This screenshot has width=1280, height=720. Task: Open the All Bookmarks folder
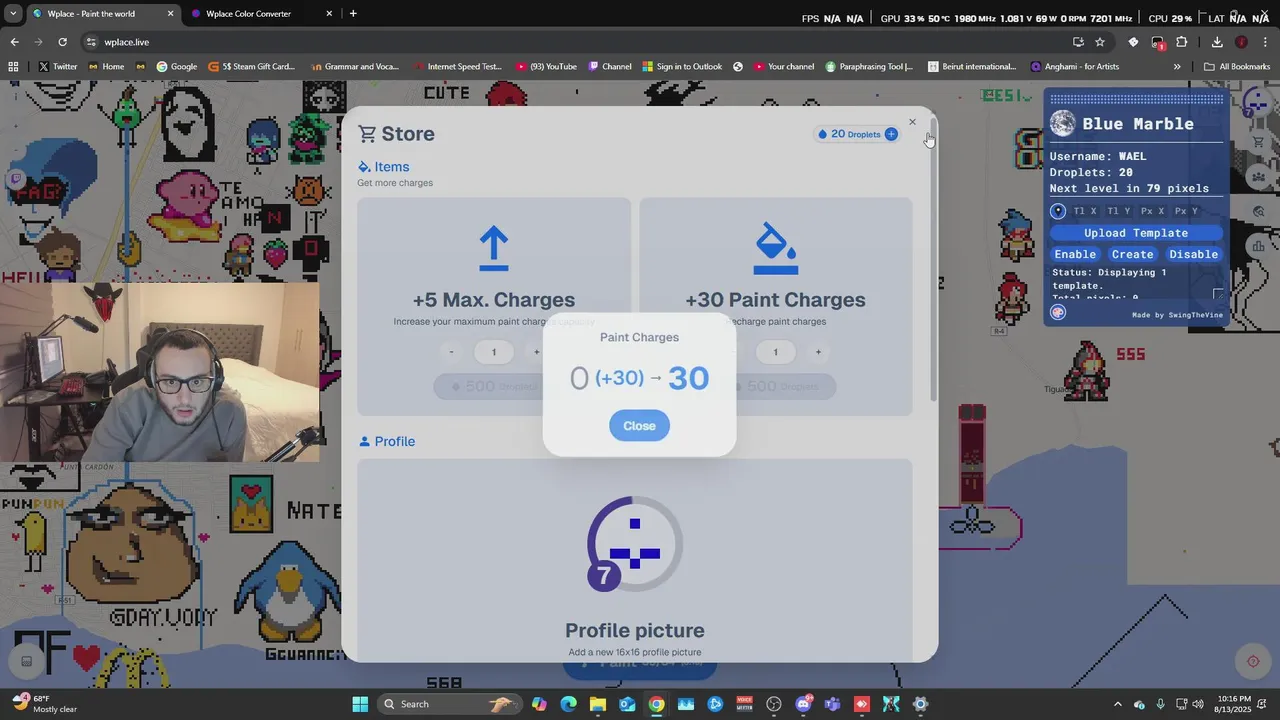(1237, 67)
